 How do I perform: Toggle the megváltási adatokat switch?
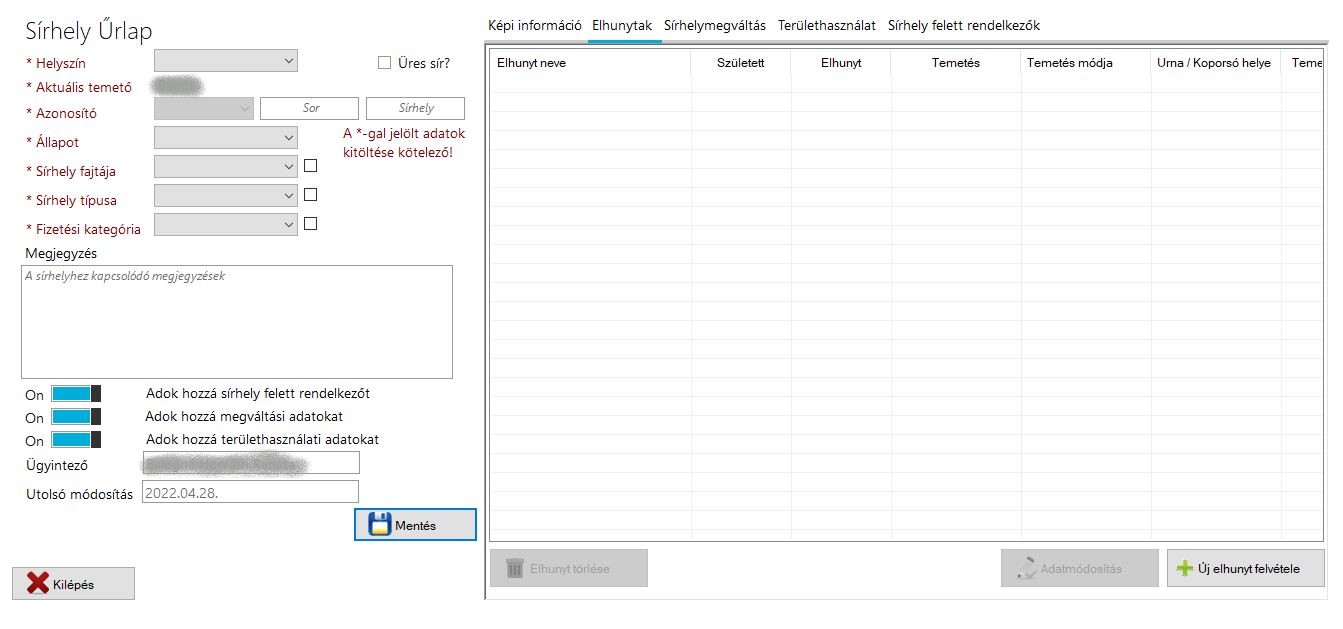[x=76, y=417]
